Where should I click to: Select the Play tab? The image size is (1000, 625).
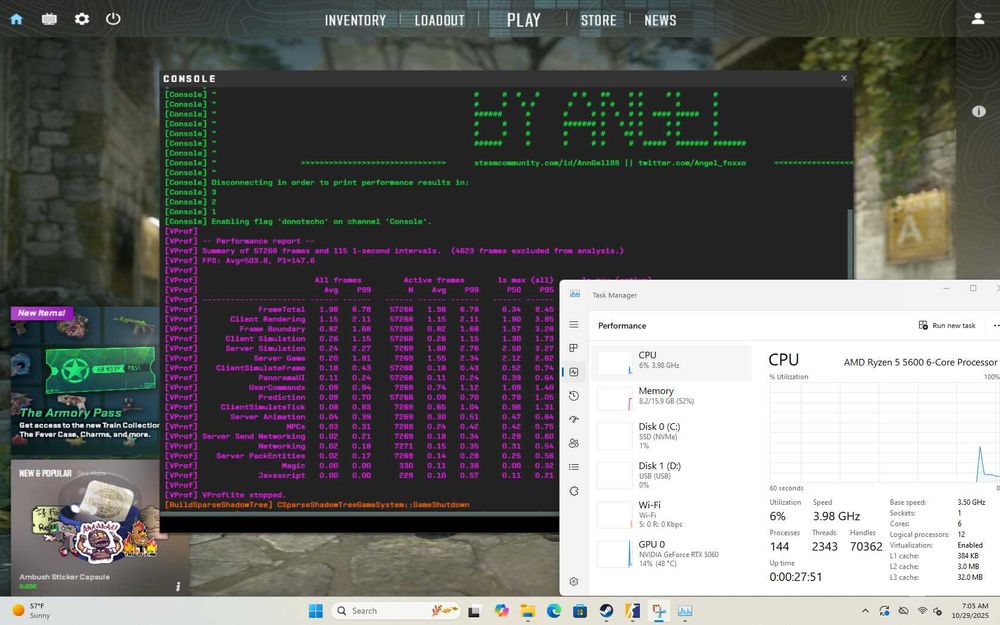(524, 20)
